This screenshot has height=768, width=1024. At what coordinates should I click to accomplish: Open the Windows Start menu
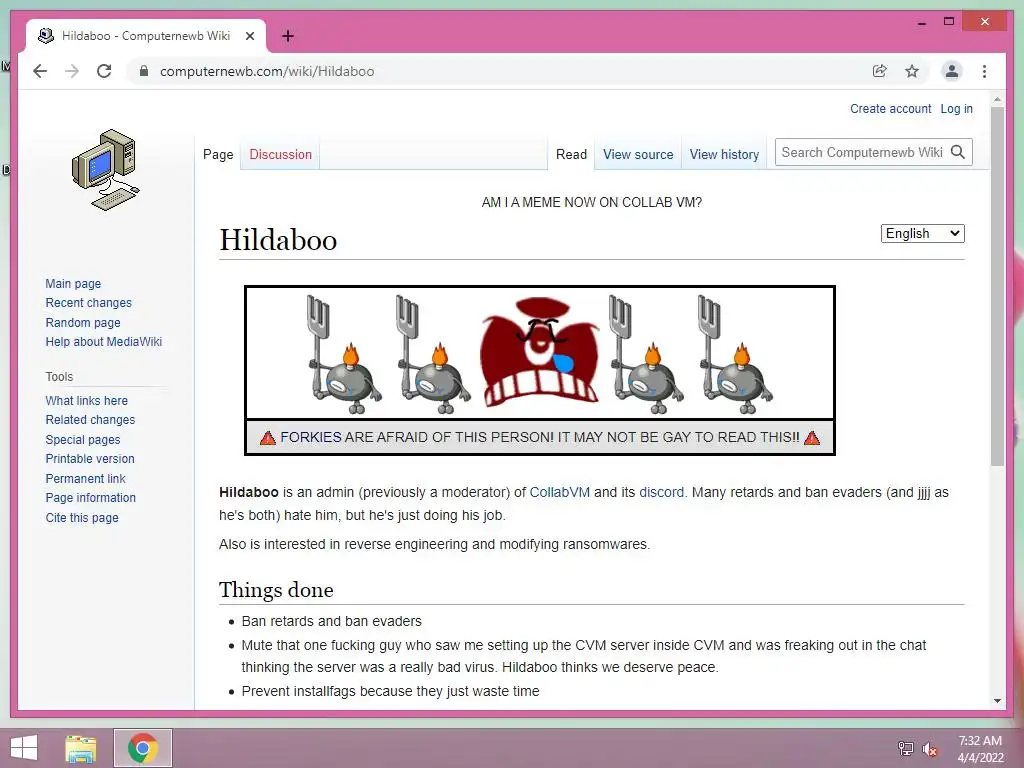(x=24, y=748)
